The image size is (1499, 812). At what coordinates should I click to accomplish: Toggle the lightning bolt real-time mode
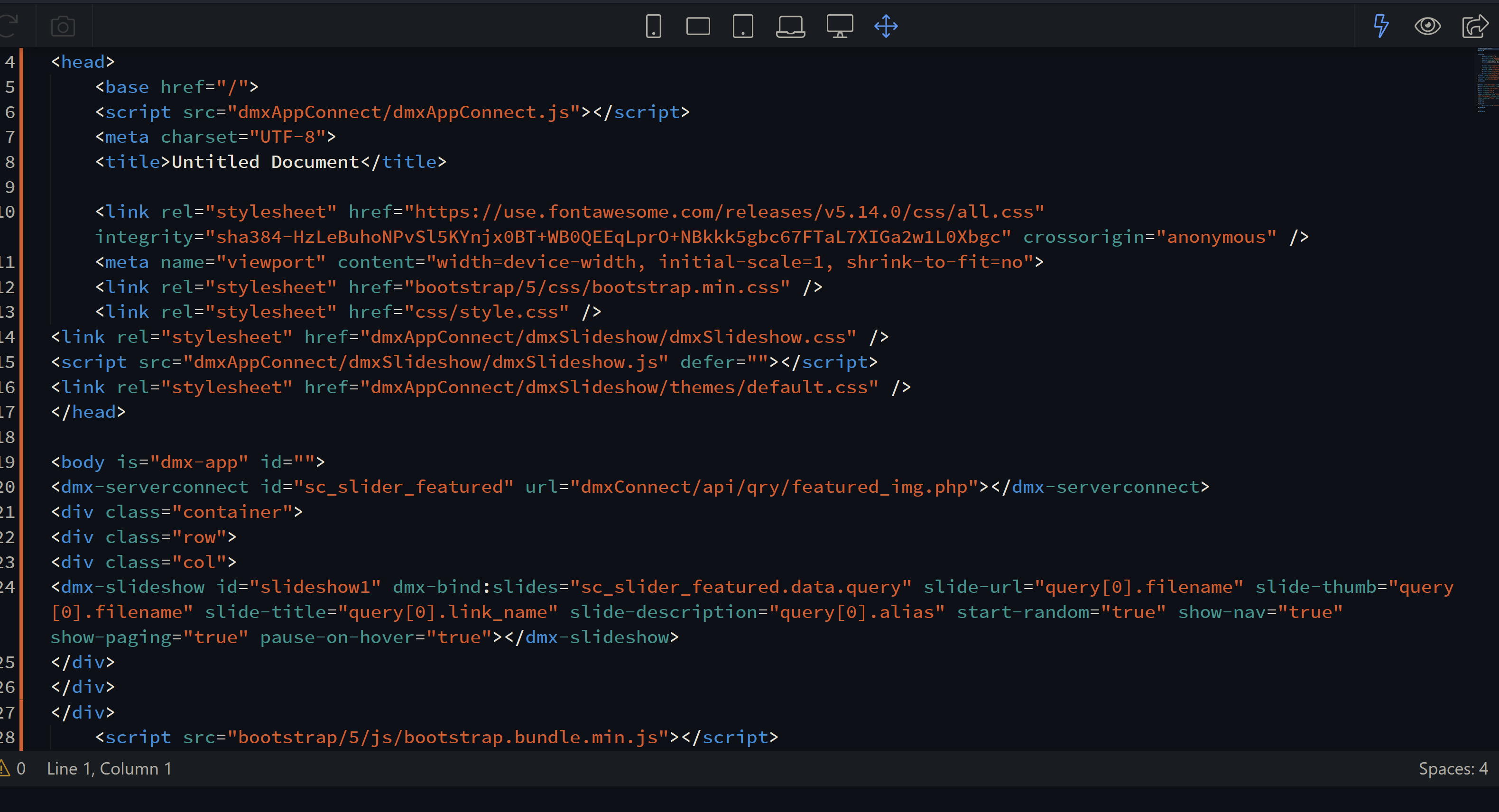[1381, 26]
